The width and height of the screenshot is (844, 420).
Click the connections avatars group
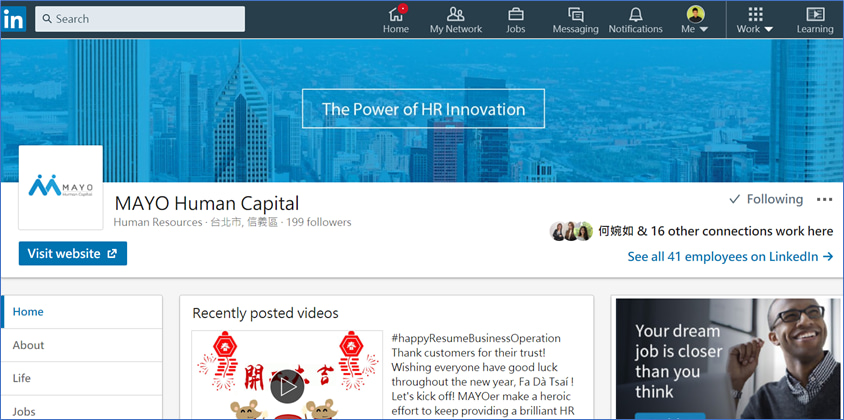pos(571,232)
